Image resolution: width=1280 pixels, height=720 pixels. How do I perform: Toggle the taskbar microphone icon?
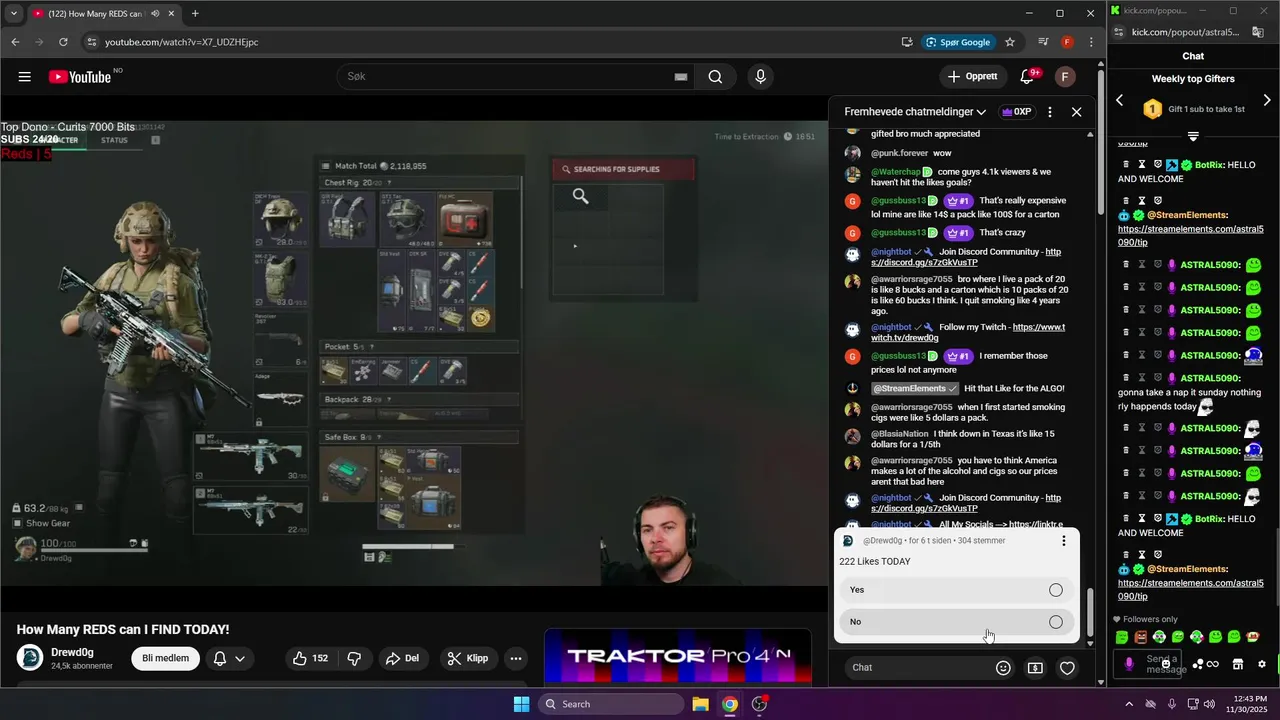point(1172,704)
